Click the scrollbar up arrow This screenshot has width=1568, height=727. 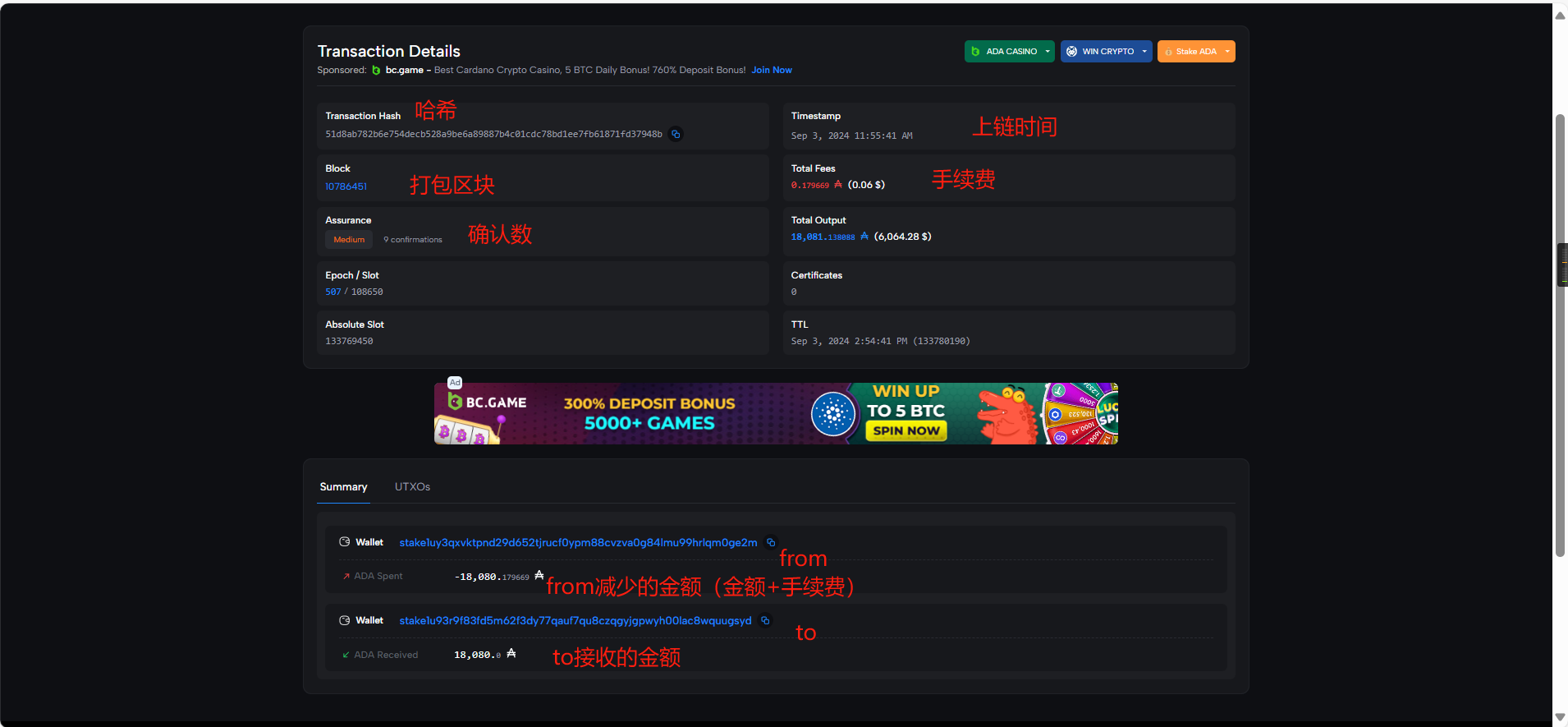click(x=1560, y=15)
